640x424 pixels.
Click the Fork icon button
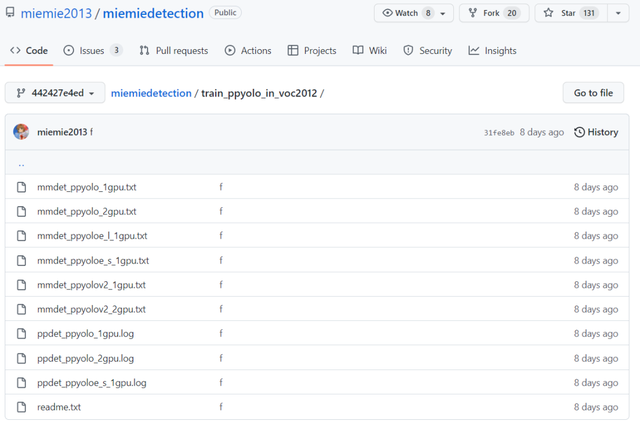(x=473, y=13)
